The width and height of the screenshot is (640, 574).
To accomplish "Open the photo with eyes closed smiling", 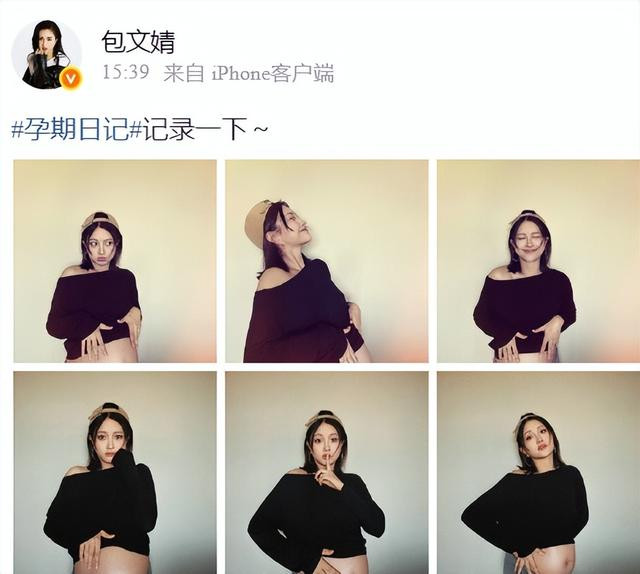I will coord(538,261).
